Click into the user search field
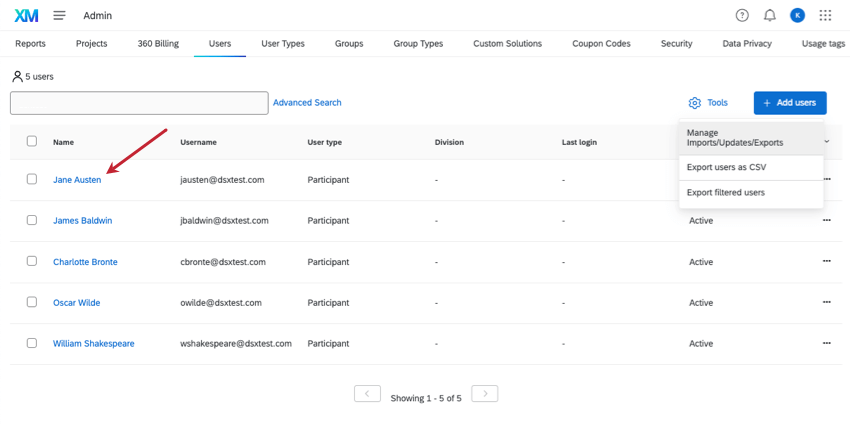The image size is (850, 425). [139, 103]
